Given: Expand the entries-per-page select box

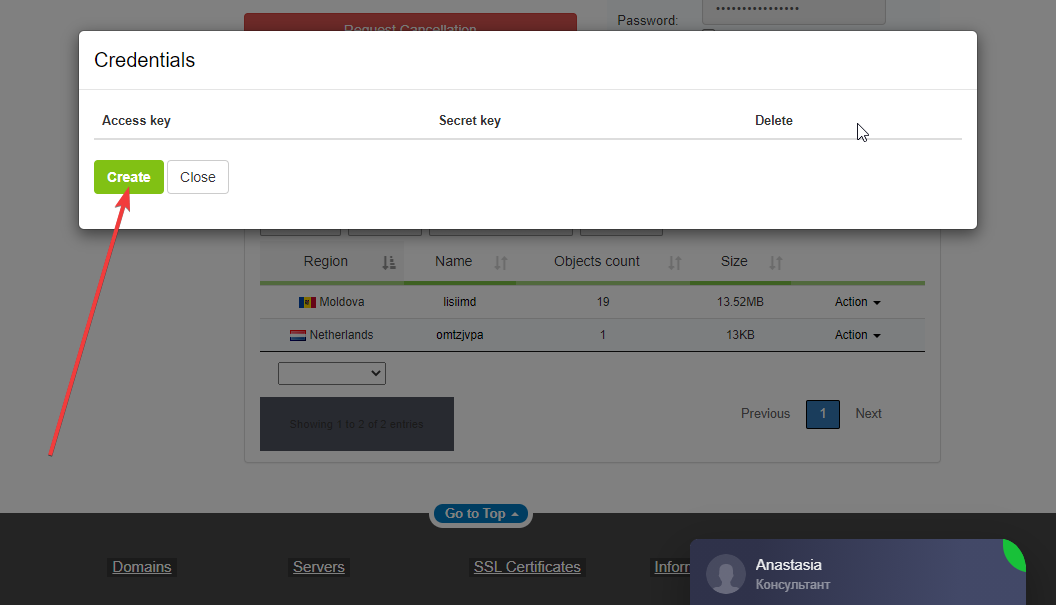Looking at the screenshot, I should tap(332, 373).
